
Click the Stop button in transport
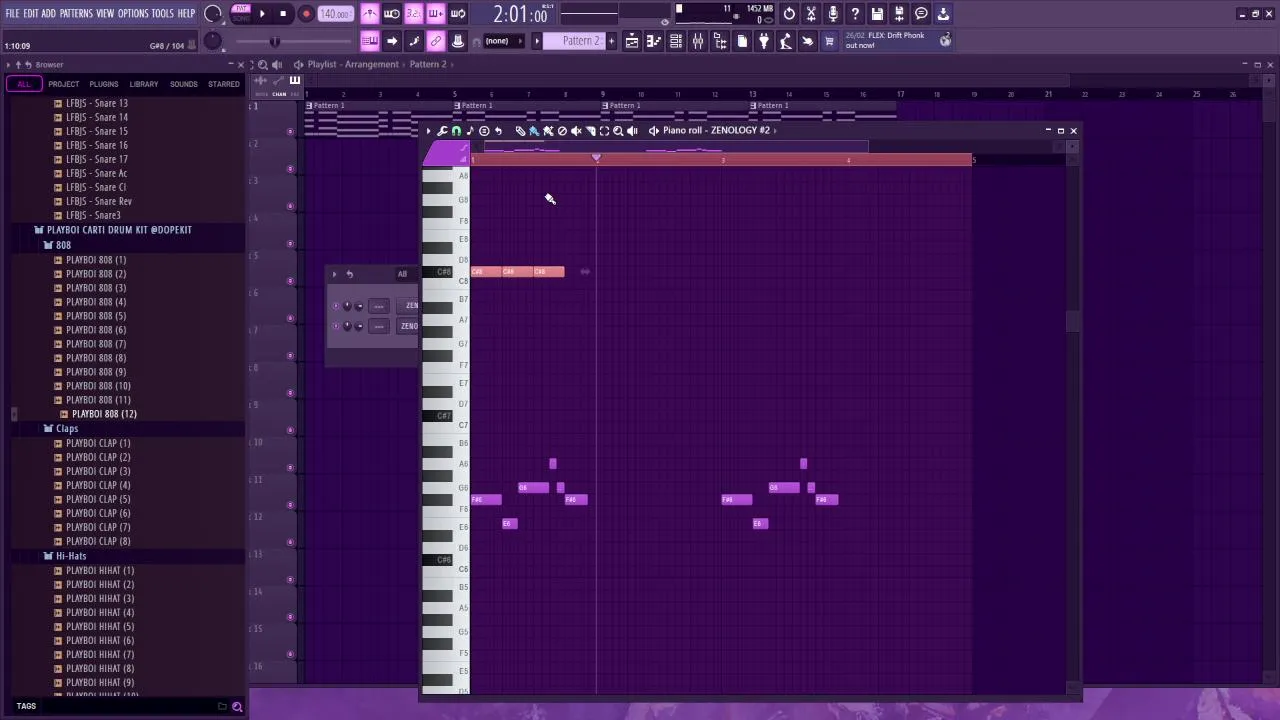click(x=283, y=14)
